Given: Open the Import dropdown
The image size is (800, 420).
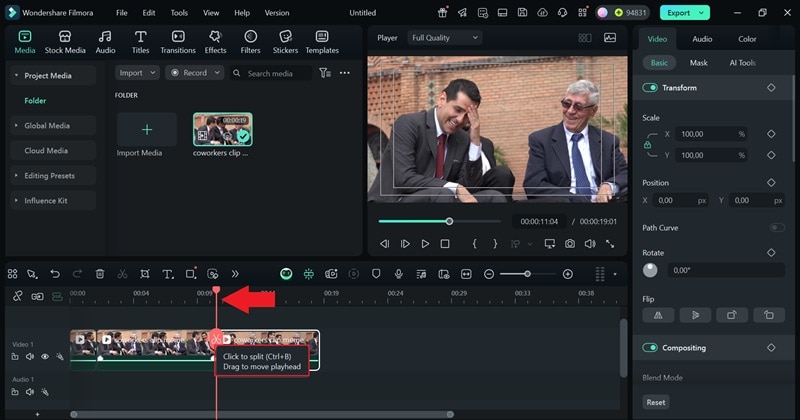Looking at the screenshot, I should tap(137, 73).
